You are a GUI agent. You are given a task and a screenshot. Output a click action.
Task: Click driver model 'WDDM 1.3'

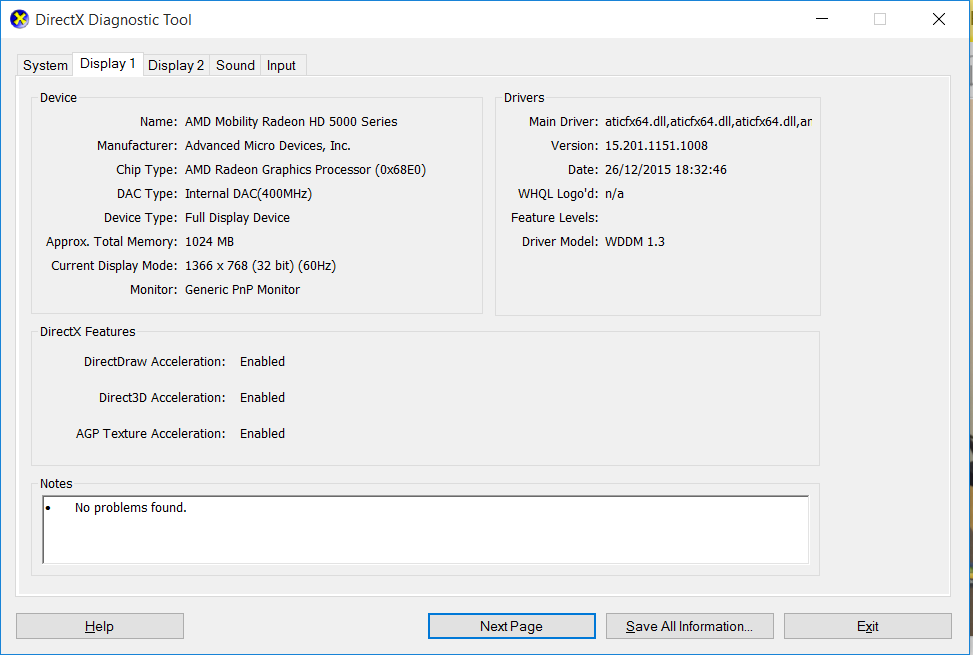tap(635, 242)
